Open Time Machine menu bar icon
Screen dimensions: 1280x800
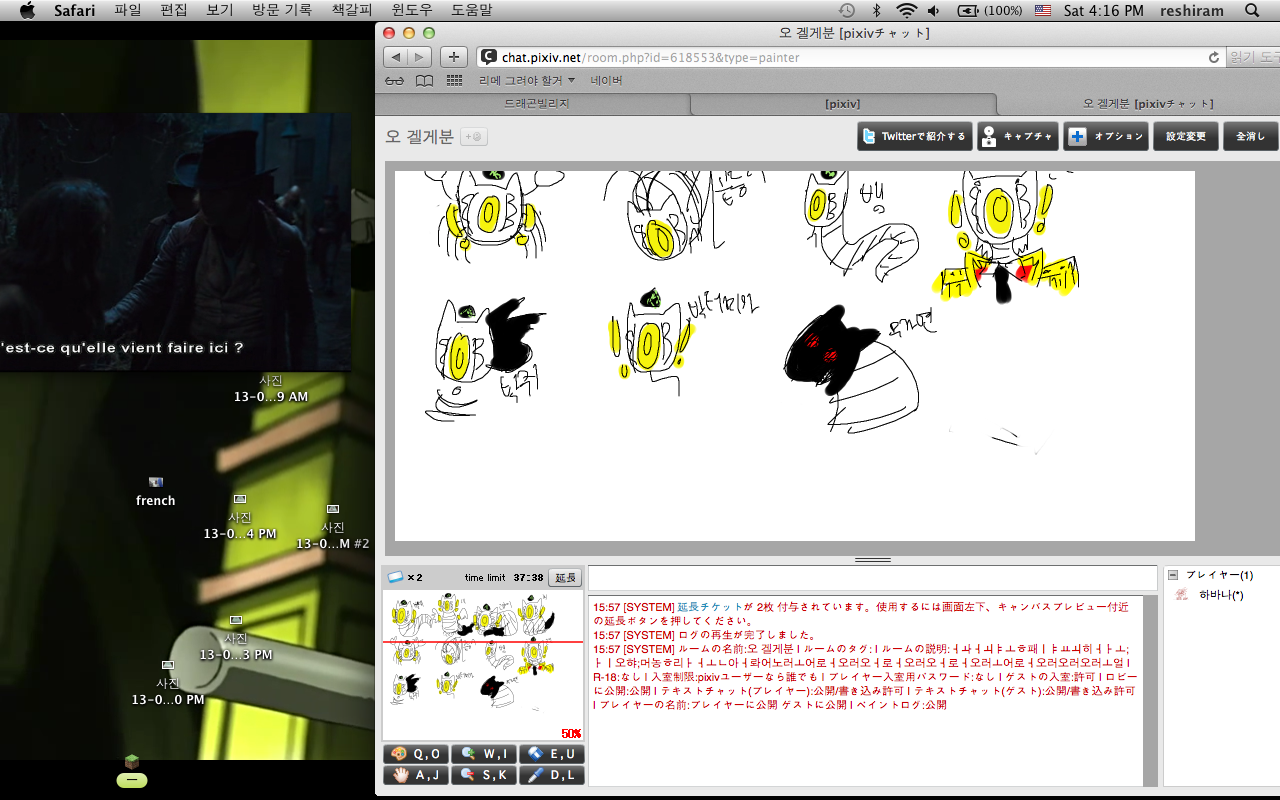click(847, 11)
